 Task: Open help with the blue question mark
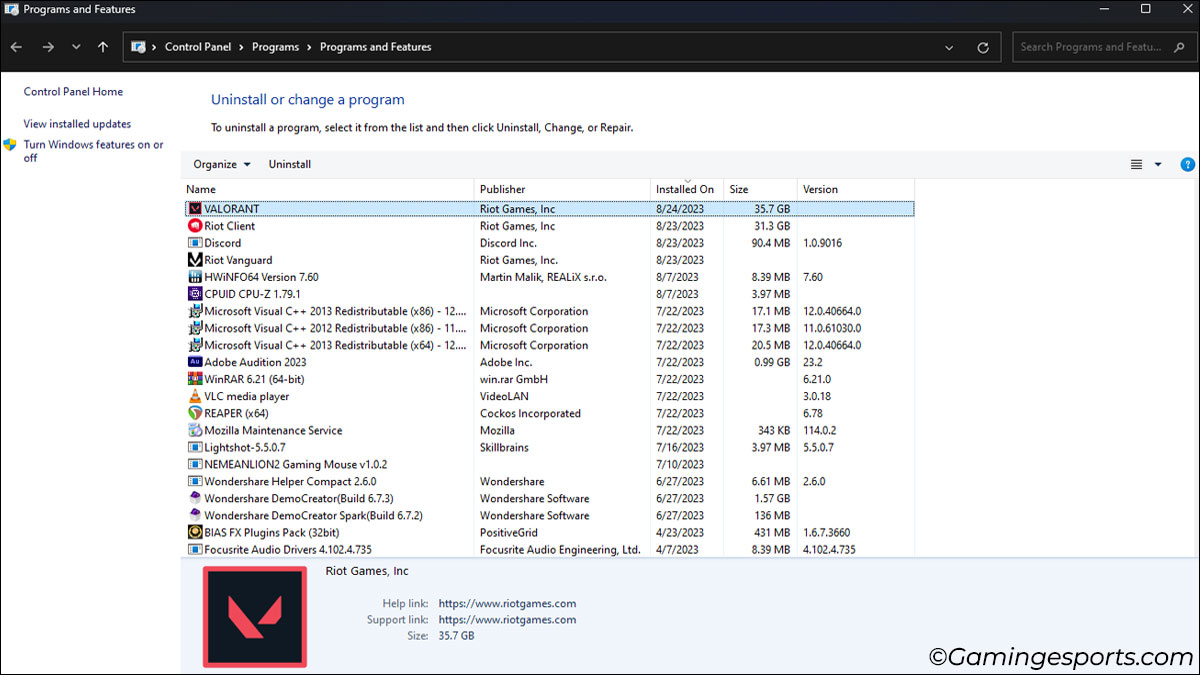pos(1187,165)
